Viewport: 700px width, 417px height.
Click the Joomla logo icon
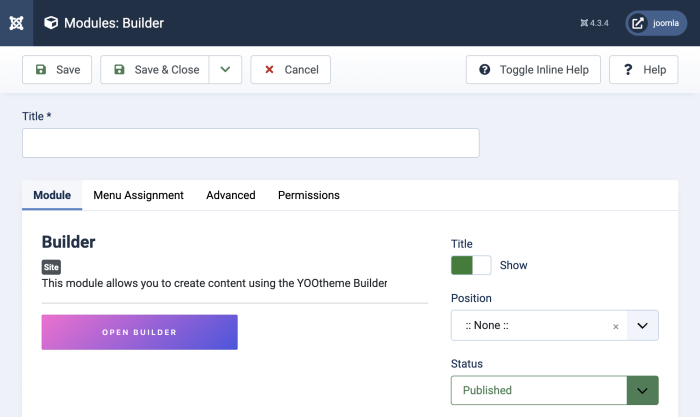(17, 23)
